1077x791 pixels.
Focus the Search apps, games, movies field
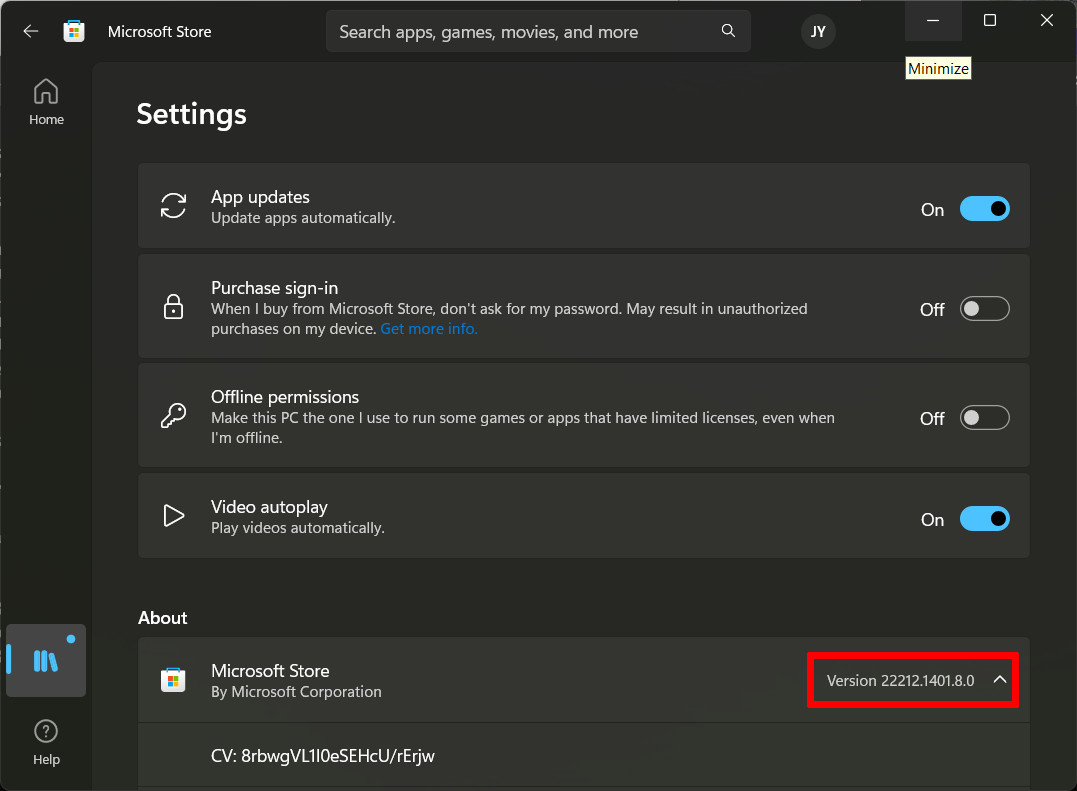pyautogui.click(x=538, y=32)
